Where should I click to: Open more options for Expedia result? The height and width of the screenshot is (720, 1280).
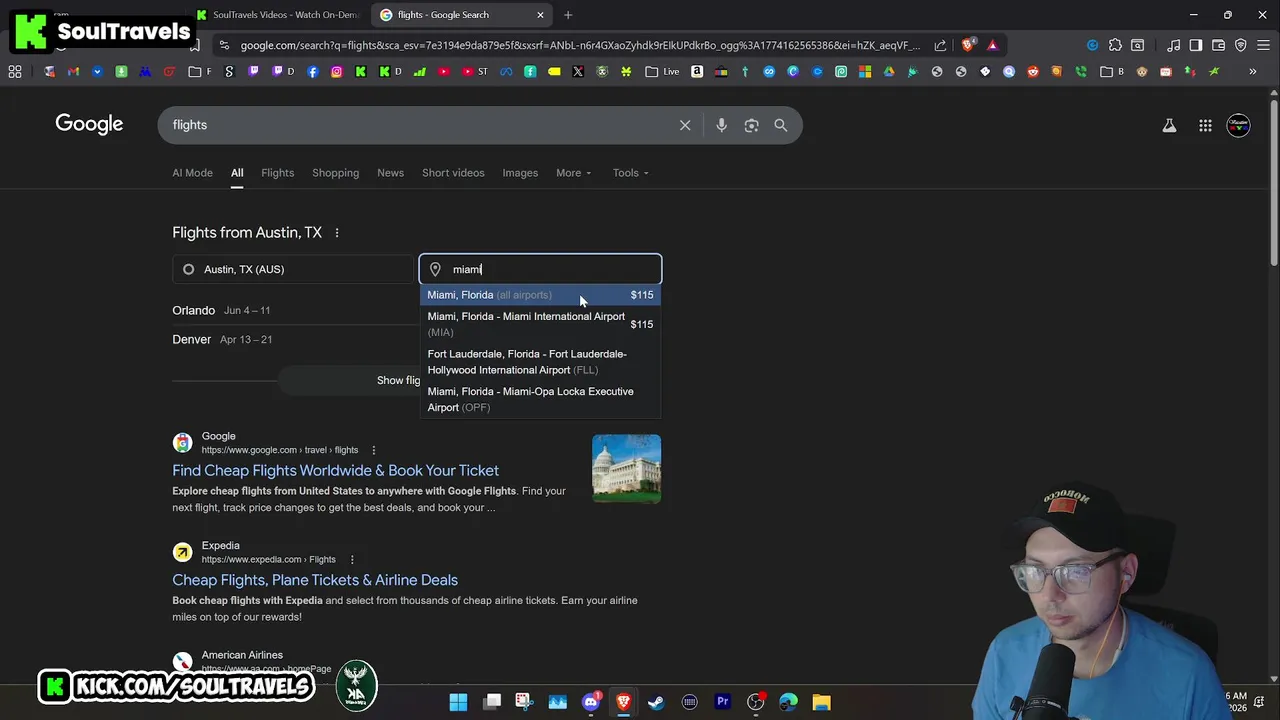click(x=352, y=559)
